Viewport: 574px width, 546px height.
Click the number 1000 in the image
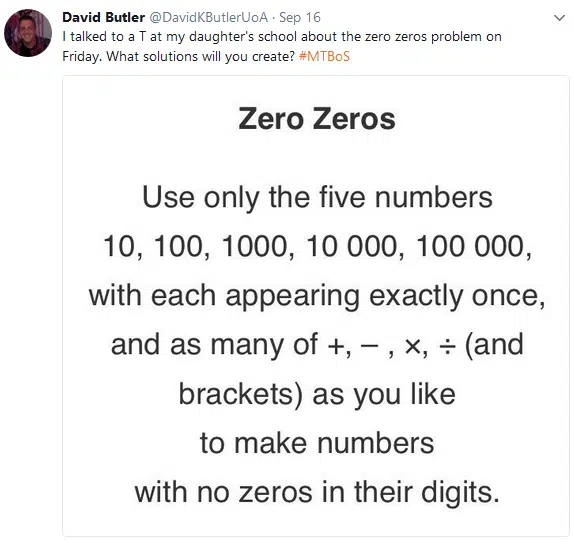pos(255,246)
